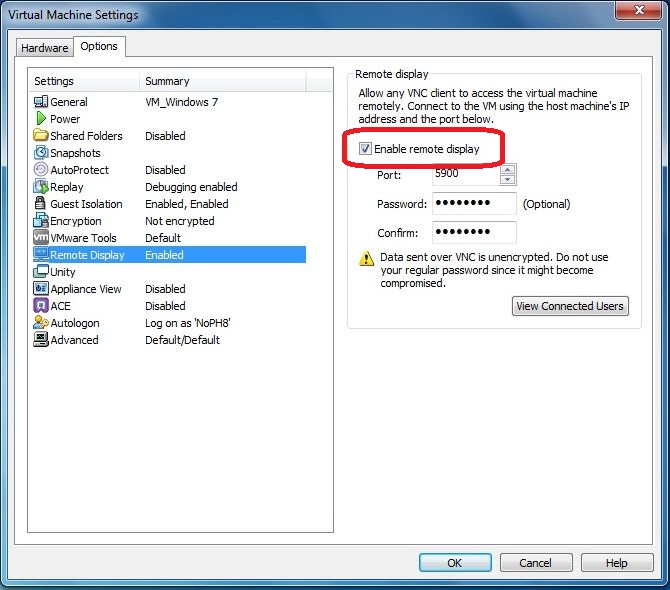Click the Guest Isolation padlock icon
670x590 pixels.
coord(40,203)
